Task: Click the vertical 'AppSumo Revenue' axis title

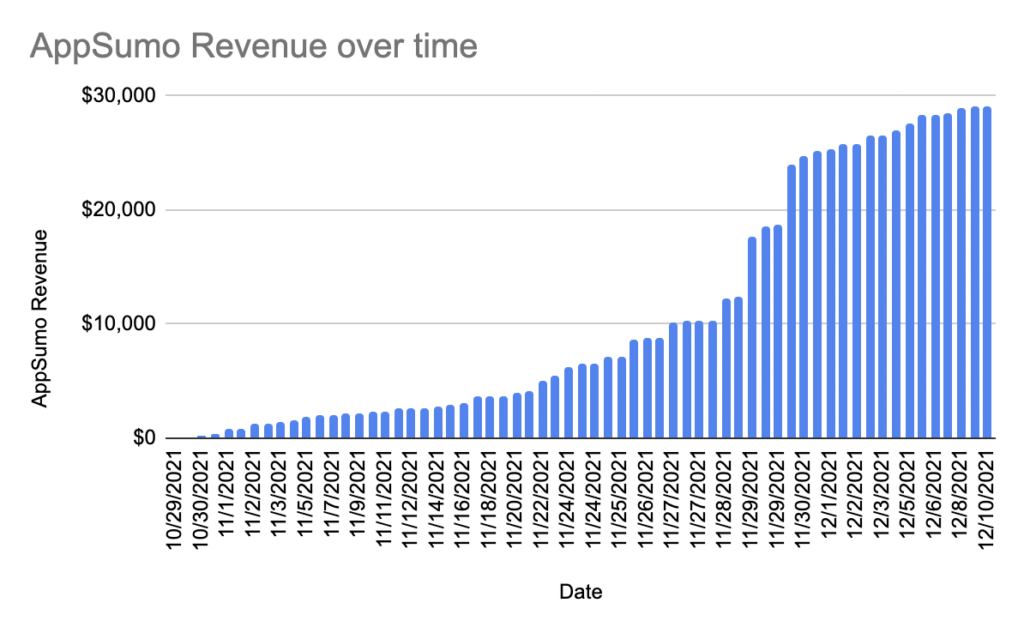Action: pyautogui.click(x=40, y=318)
